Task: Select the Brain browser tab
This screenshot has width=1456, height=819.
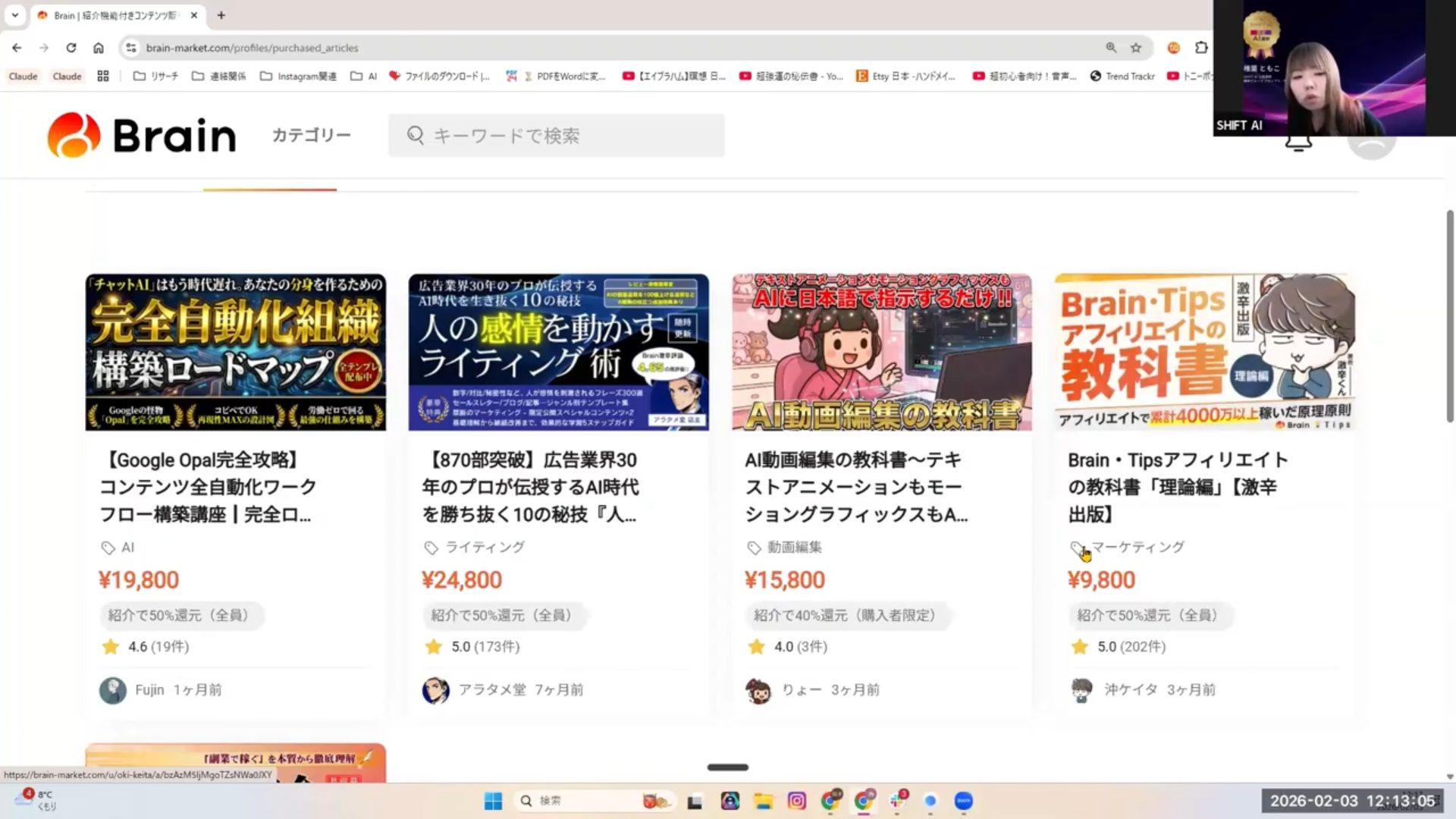Action: 114,15
